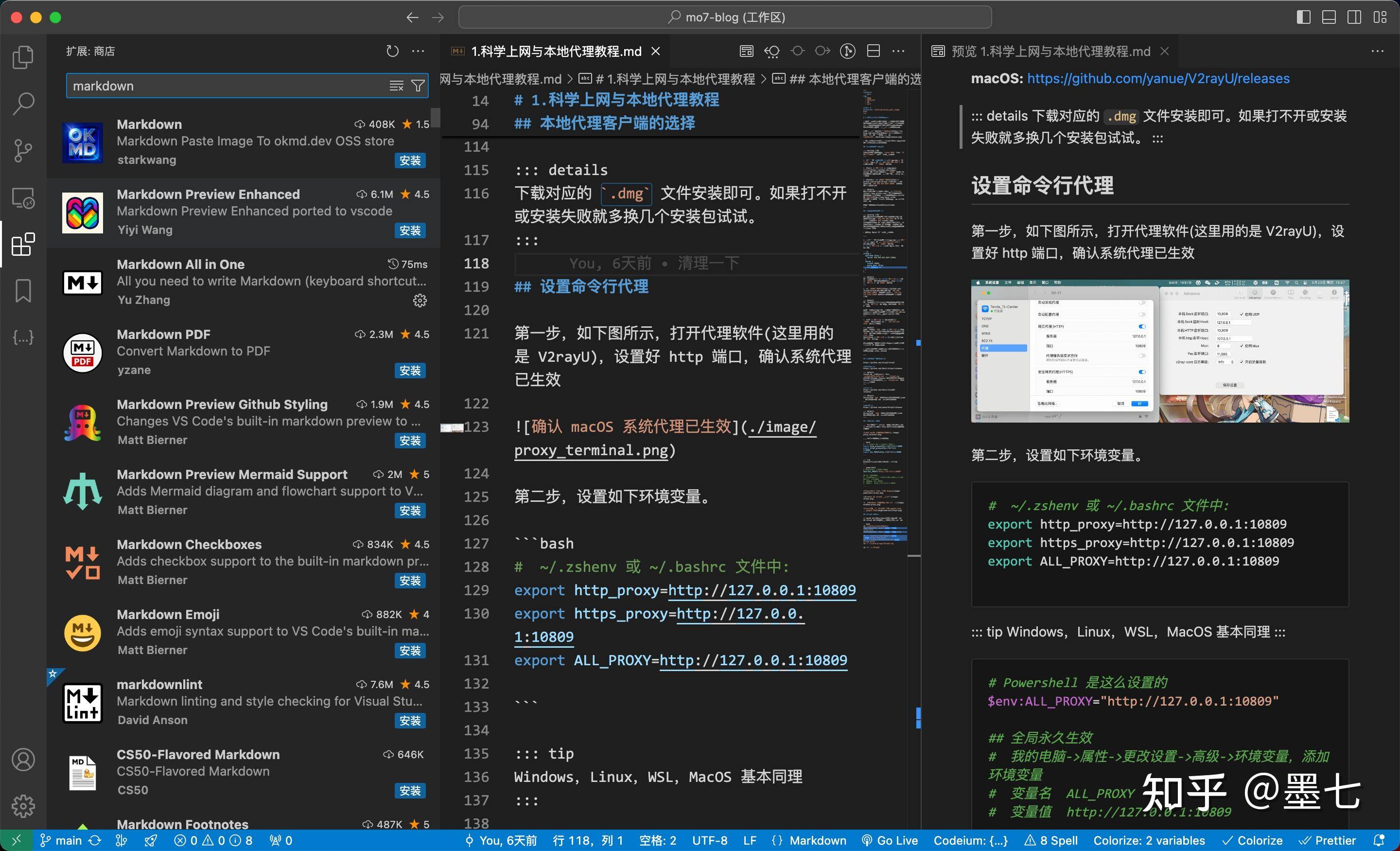
Task: Refresh the extensions marketplace list
Action: [392, 51]
